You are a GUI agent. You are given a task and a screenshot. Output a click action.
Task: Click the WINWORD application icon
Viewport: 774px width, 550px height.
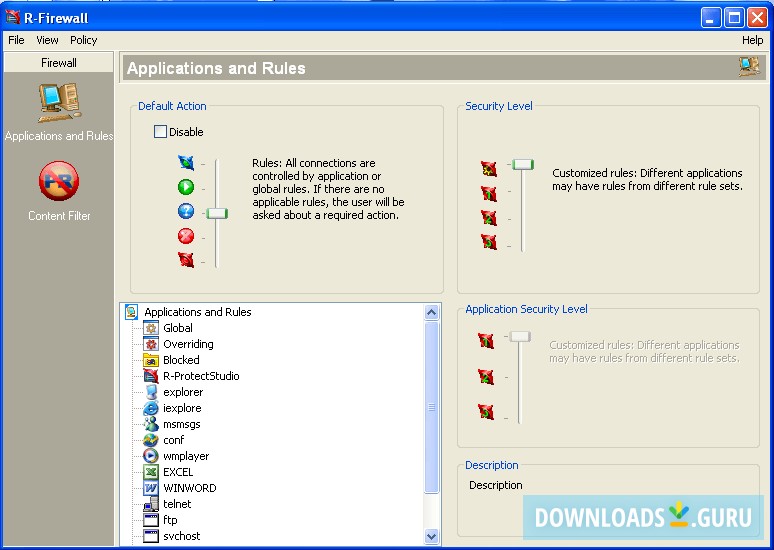click(x=151, y=488)
